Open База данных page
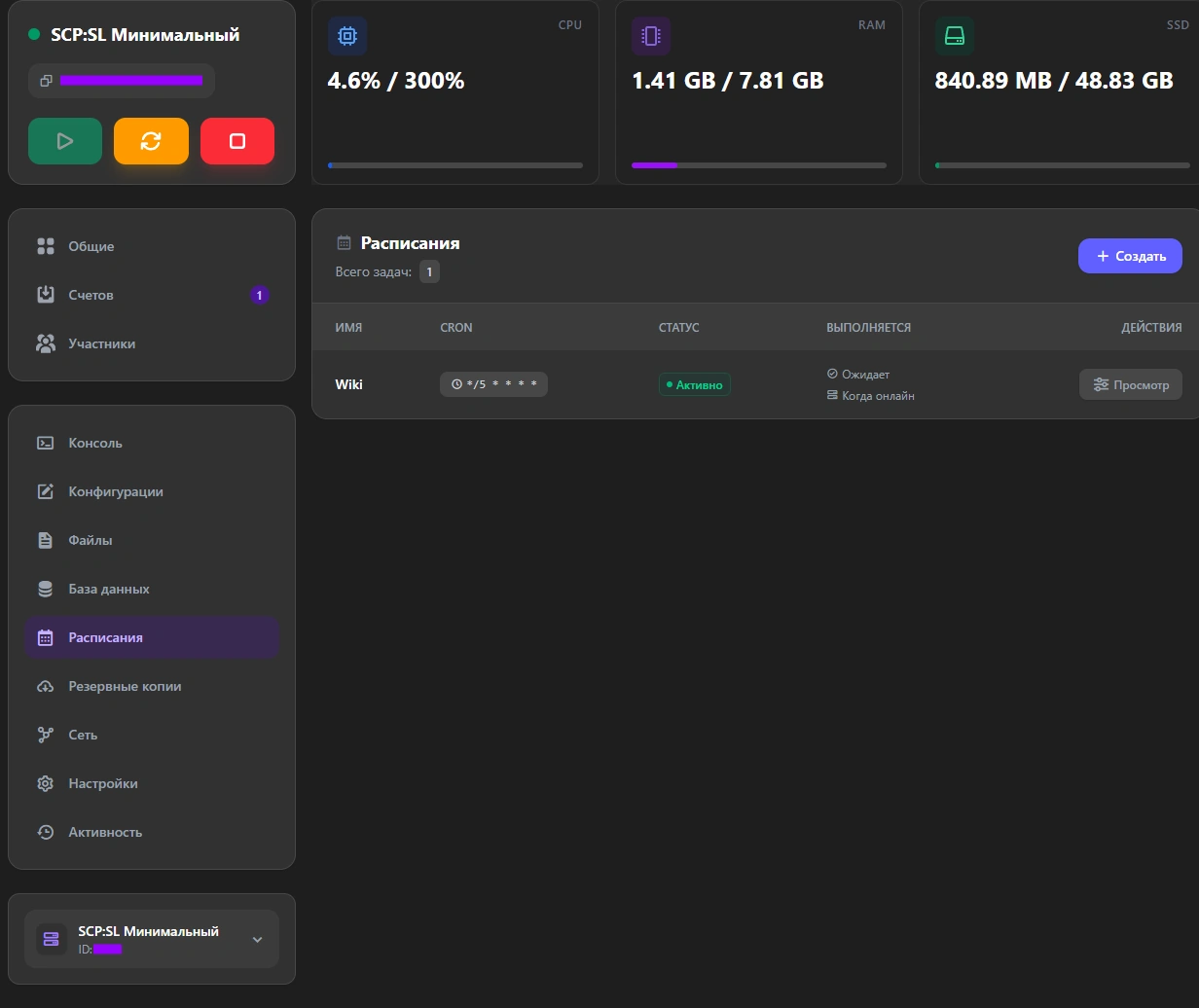The width and height of the screenshot is (1199, 1008). pos(152,589)
